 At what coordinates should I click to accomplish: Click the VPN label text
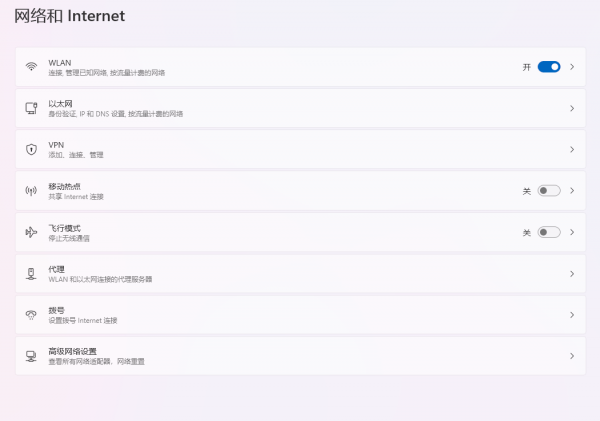tap(56, 145)
